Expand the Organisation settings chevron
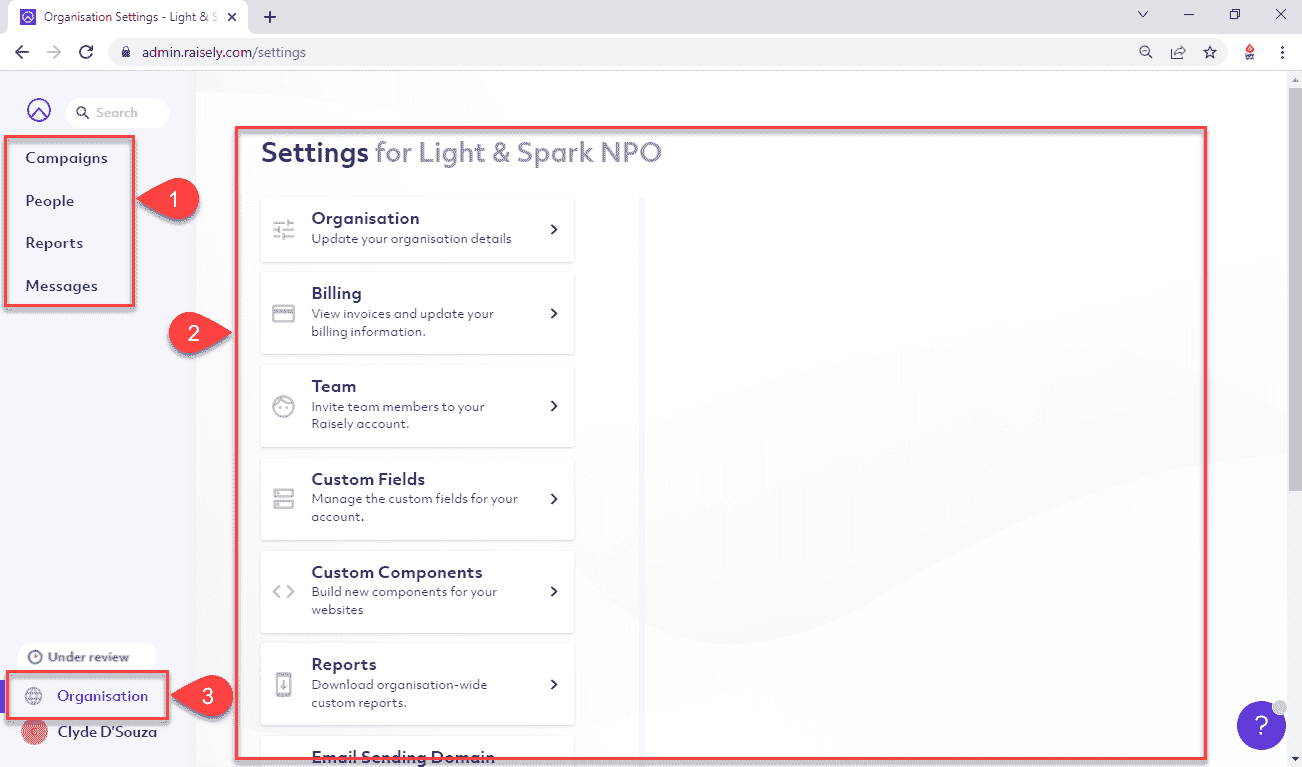1302x767 pixels. (554, 229)
